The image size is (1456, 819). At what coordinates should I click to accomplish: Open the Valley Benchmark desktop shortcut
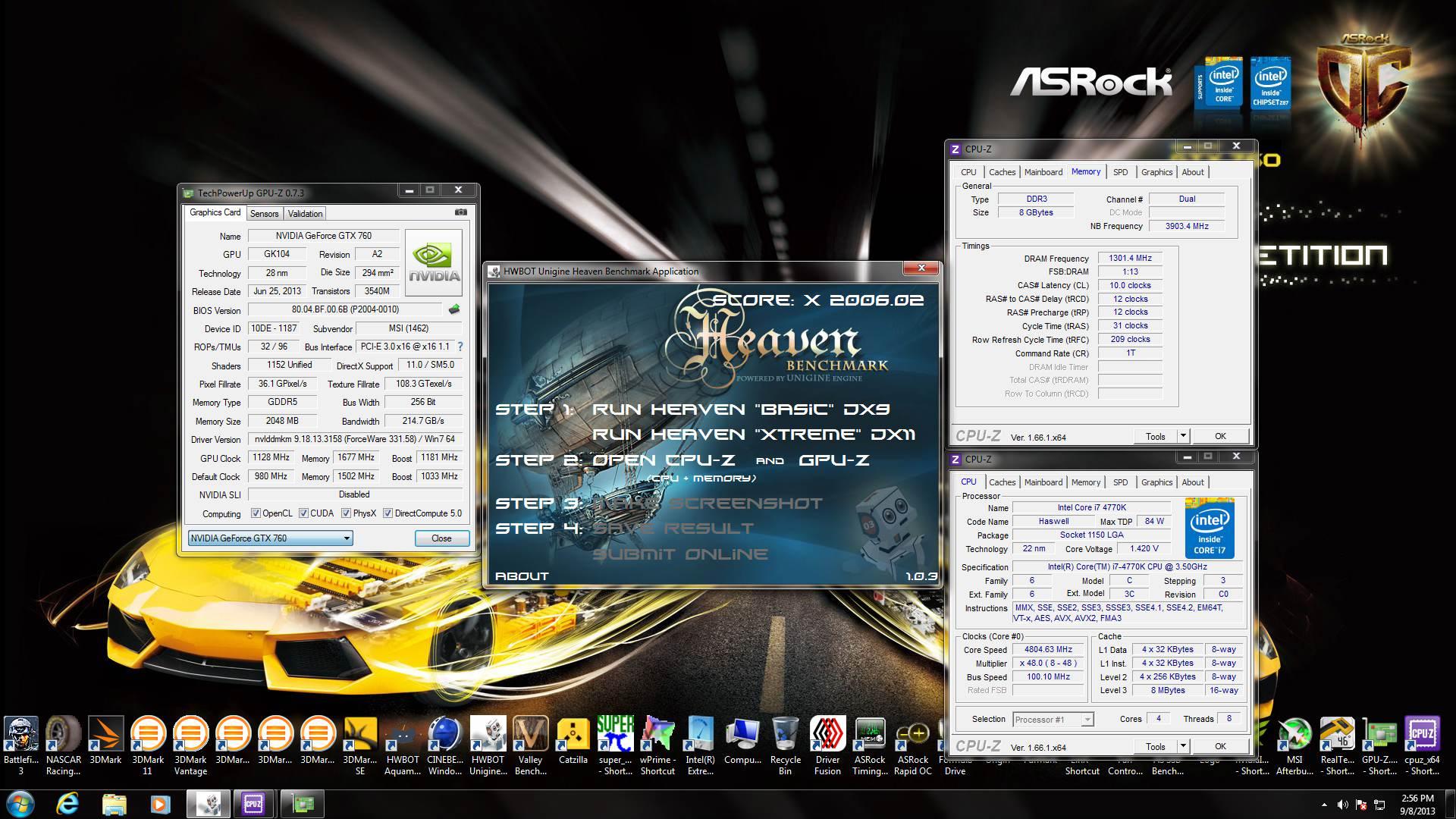coord(531,746)
